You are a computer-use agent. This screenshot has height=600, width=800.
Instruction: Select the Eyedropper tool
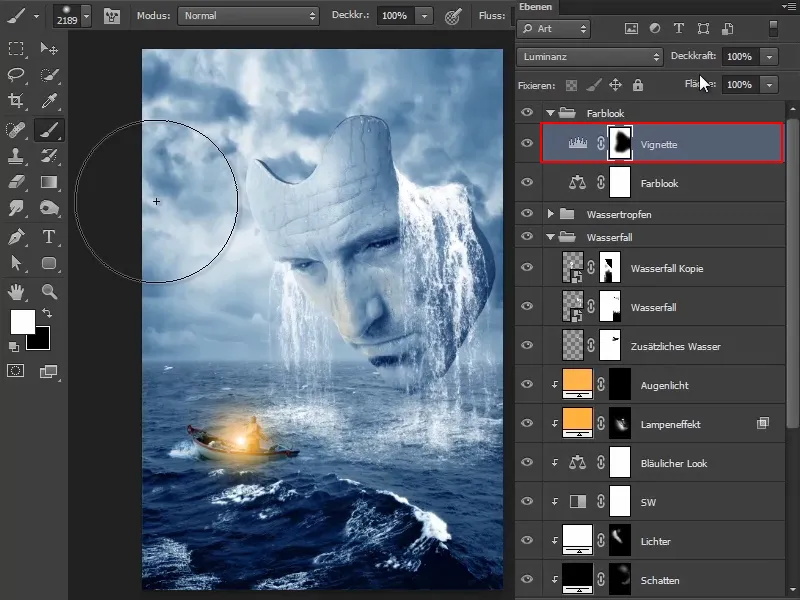coord(49,101)
